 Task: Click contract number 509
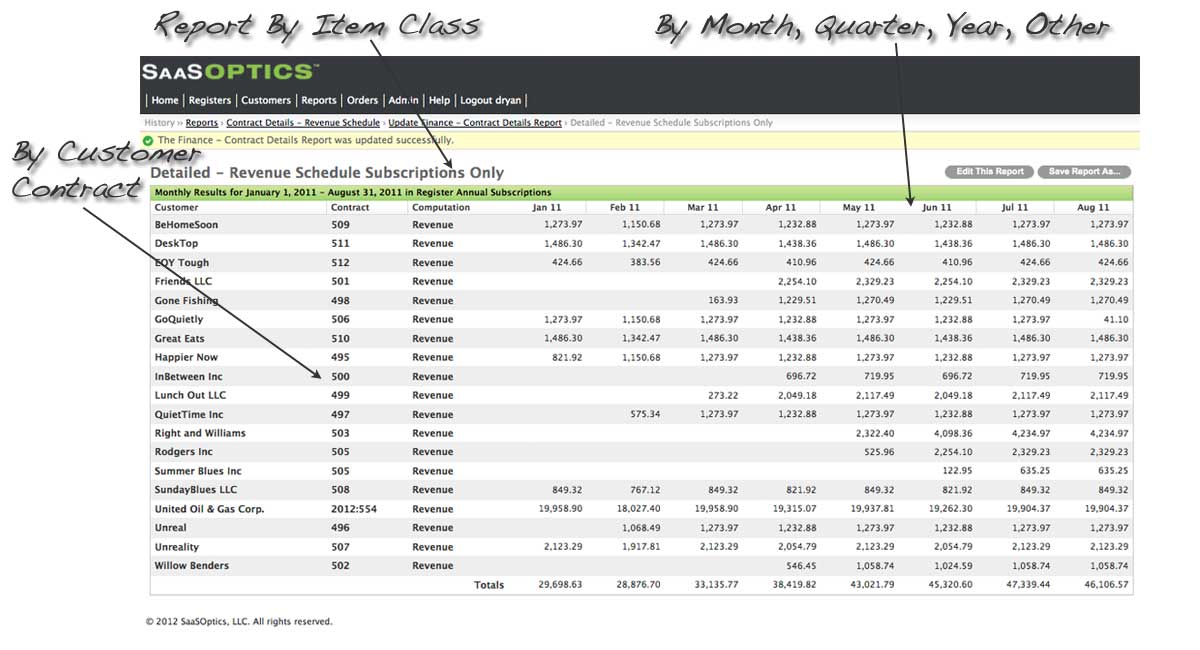click(340, 225)
